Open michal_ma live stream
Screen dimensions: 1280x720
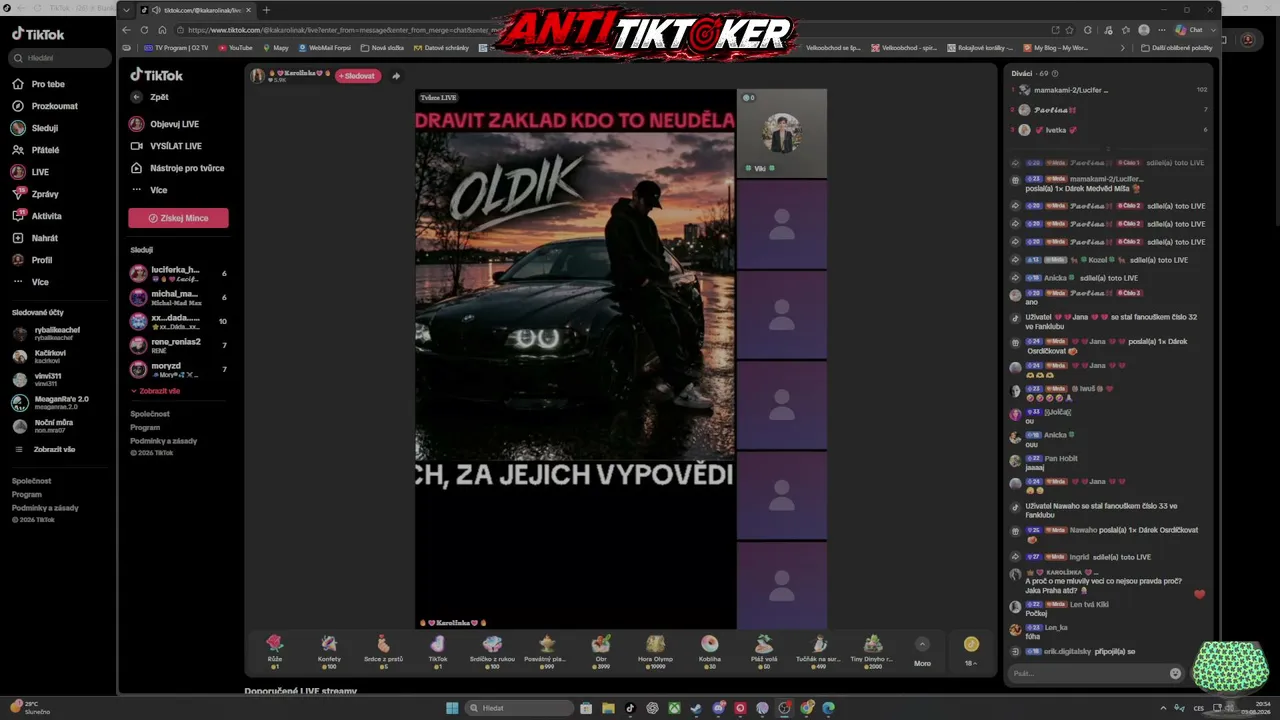(178, 297)
